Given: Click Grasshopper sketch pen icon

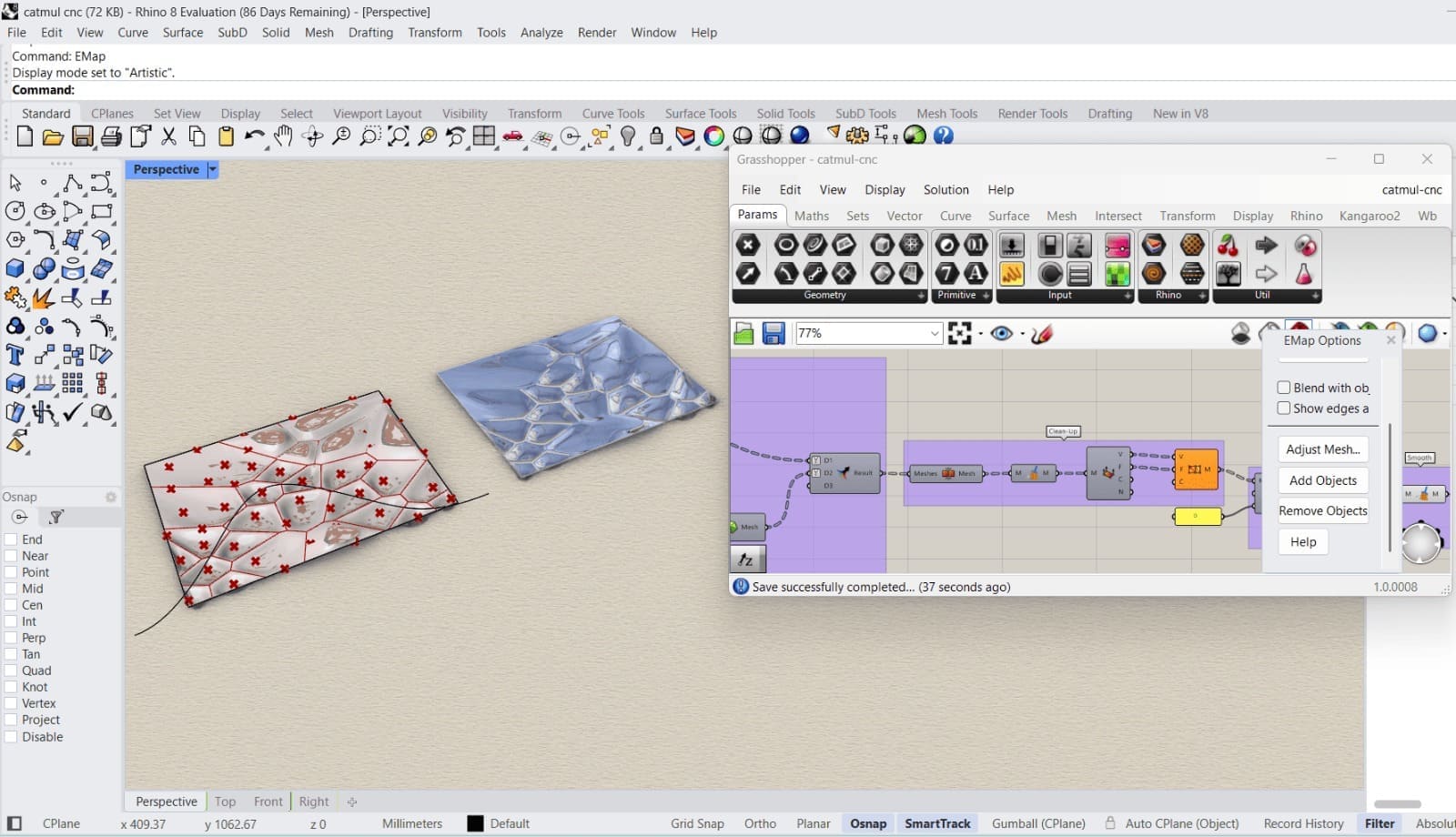Looking at the screenshot, I should (1043, 334).
